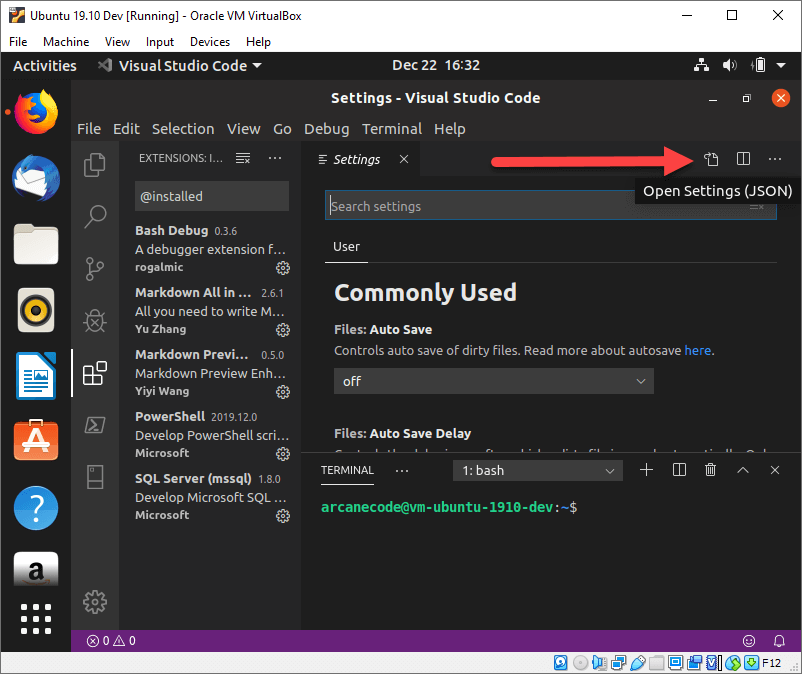Manage the Bash Debug extension gear
Viewport: 802px width, 674px height.
click(283, 267)
